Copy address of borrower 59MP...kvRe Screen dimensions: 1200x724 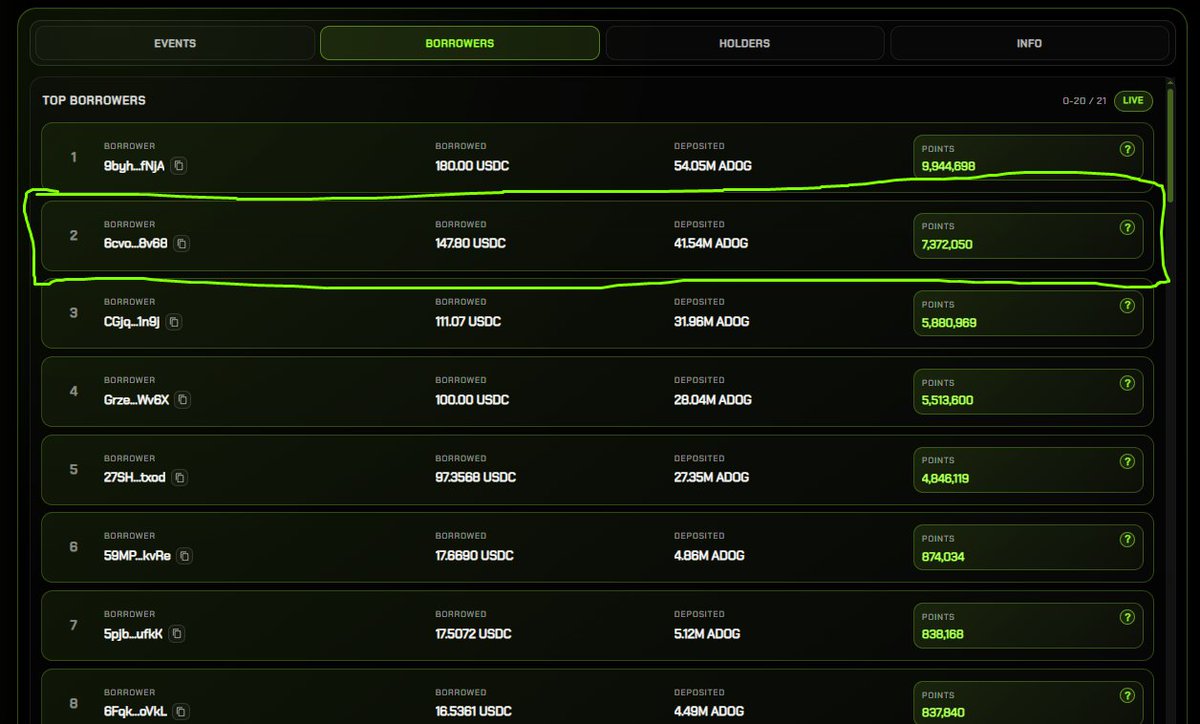point(185,556)
